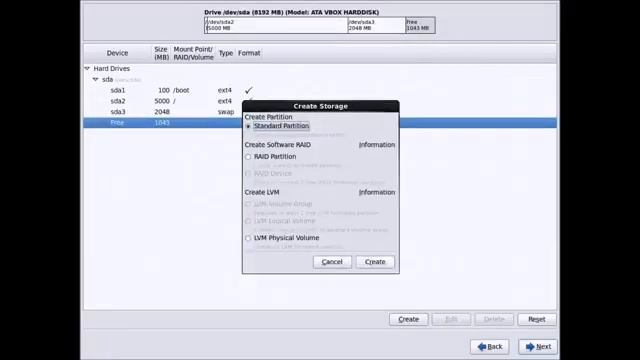
Task: Open Information link beside Create Software RAID
Action: coord(377,145)
